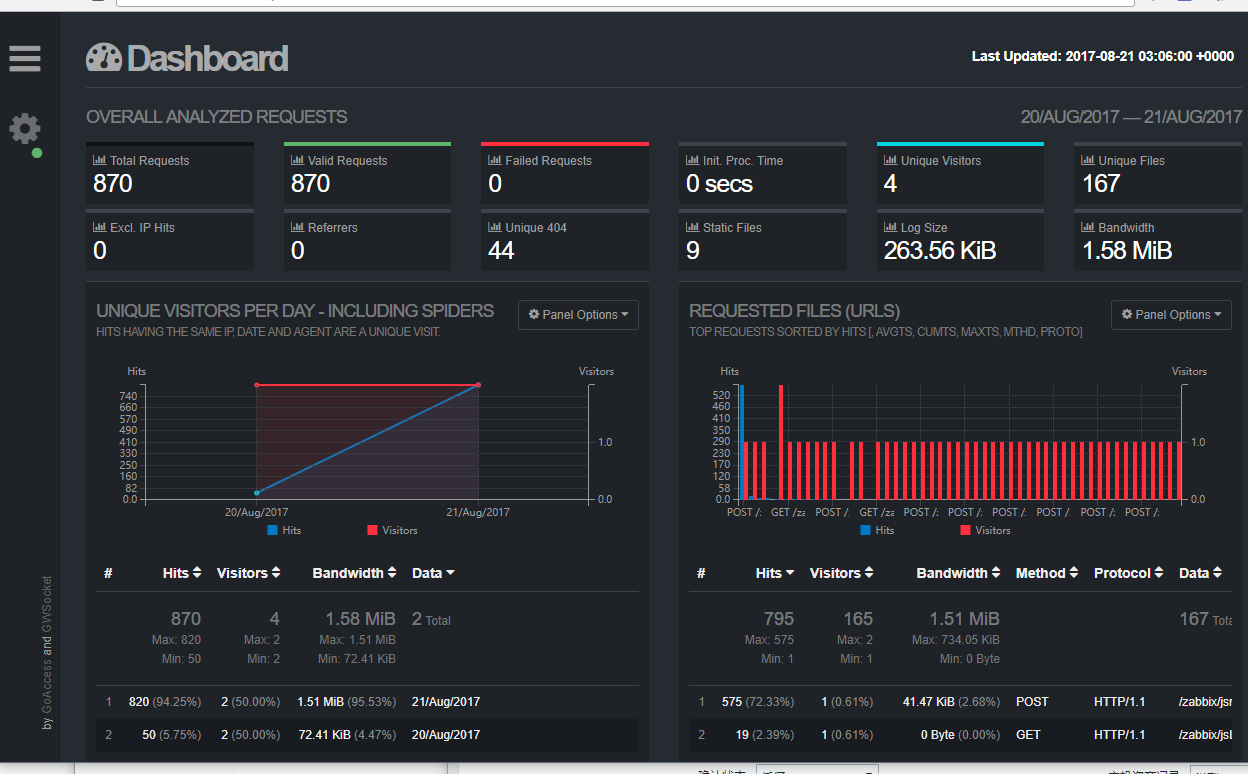Click red Visitors swatch in requested files legend
This screenshot has width=1248, height=774.
coord(965,530)
